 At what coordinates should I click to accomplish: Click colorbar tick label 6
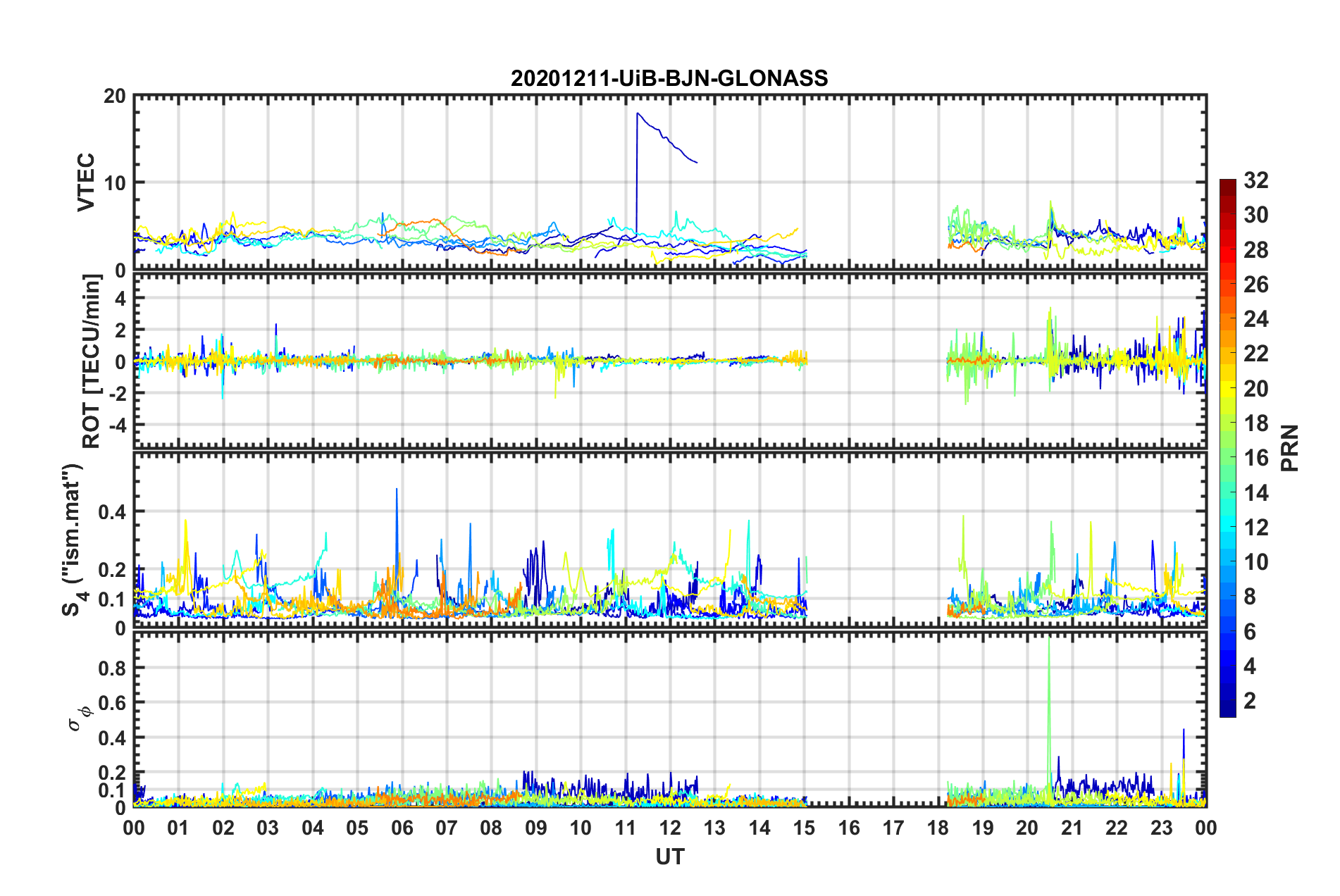1250,632
